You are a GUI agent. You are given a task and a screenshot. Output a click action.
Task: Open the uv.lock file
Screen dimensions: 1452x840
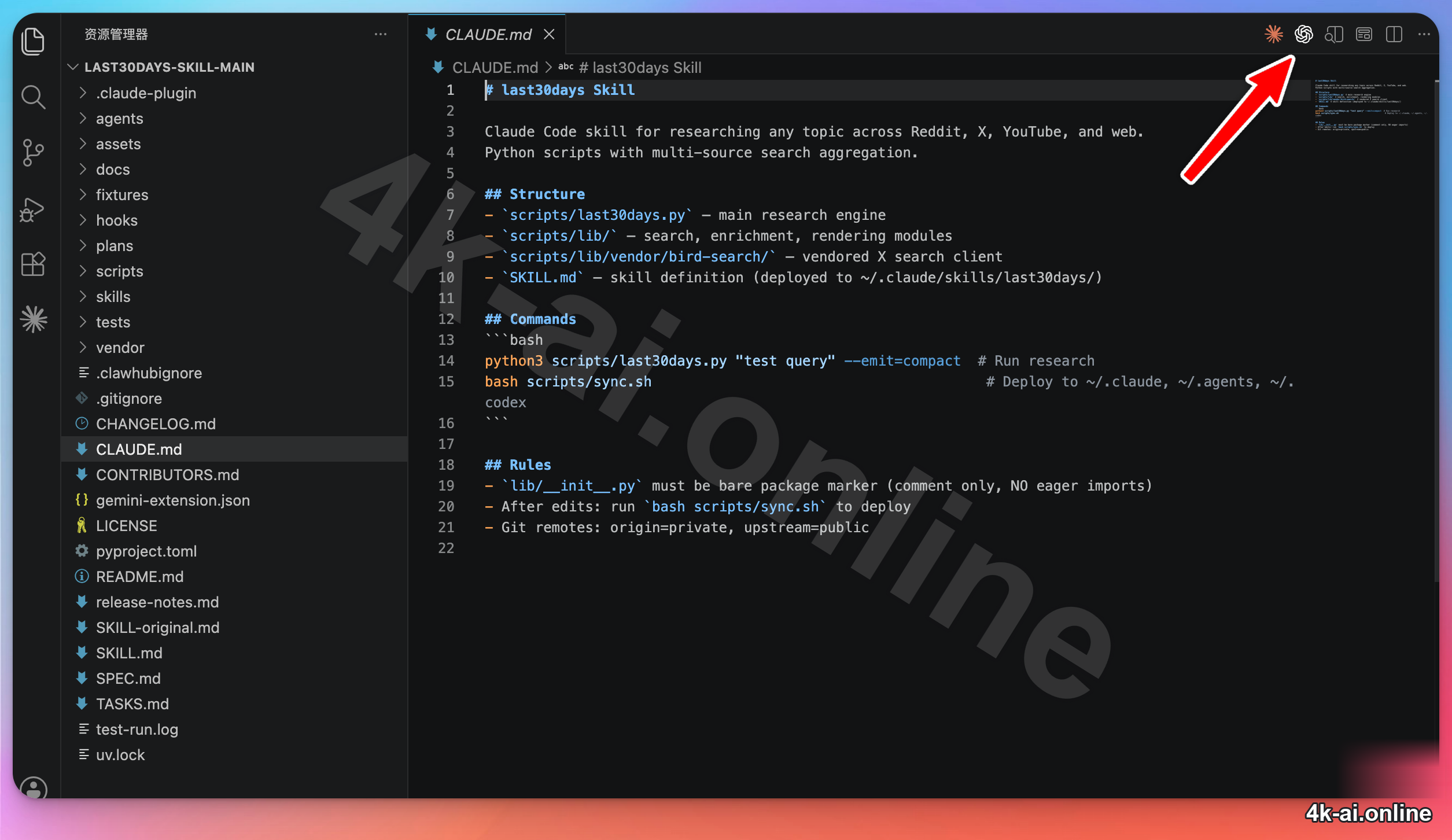click(234, 755)
